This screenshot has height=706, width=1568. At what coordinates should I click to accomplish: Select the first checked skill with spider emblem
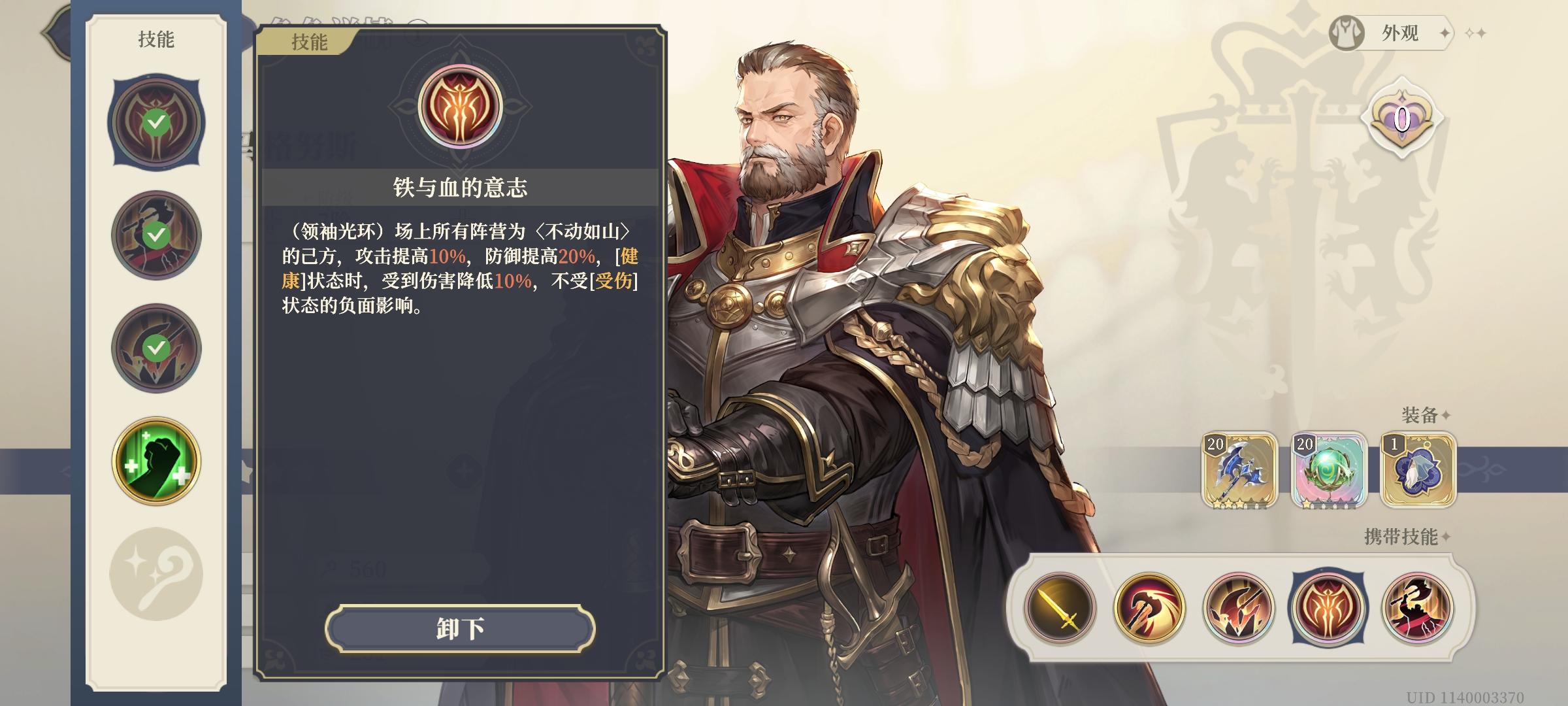(x=156, y=122)
